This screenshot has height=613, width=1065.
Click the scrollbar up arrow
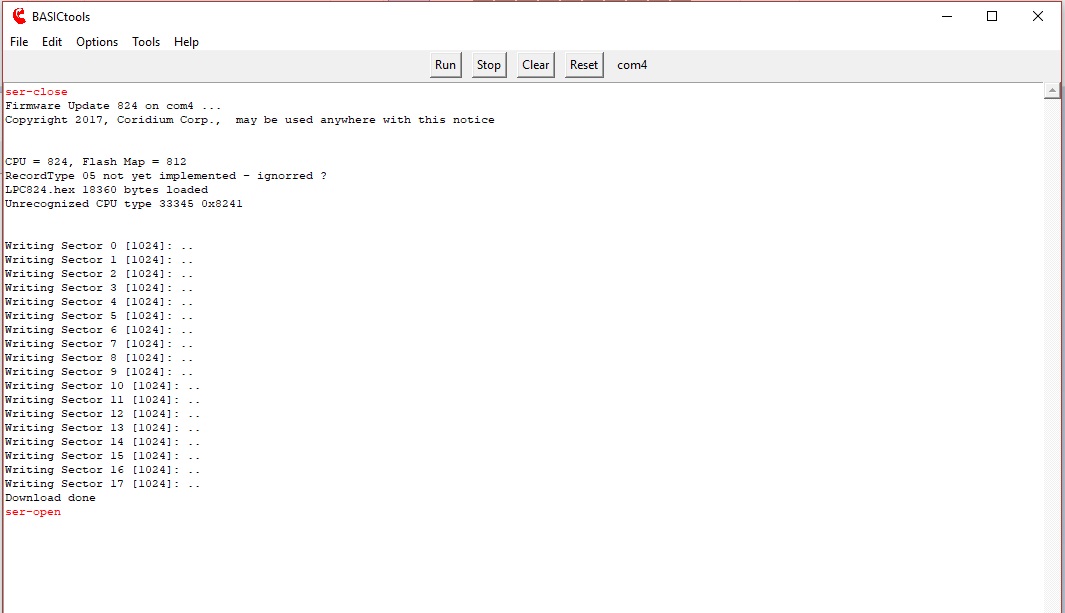(x=1052, y=91)
